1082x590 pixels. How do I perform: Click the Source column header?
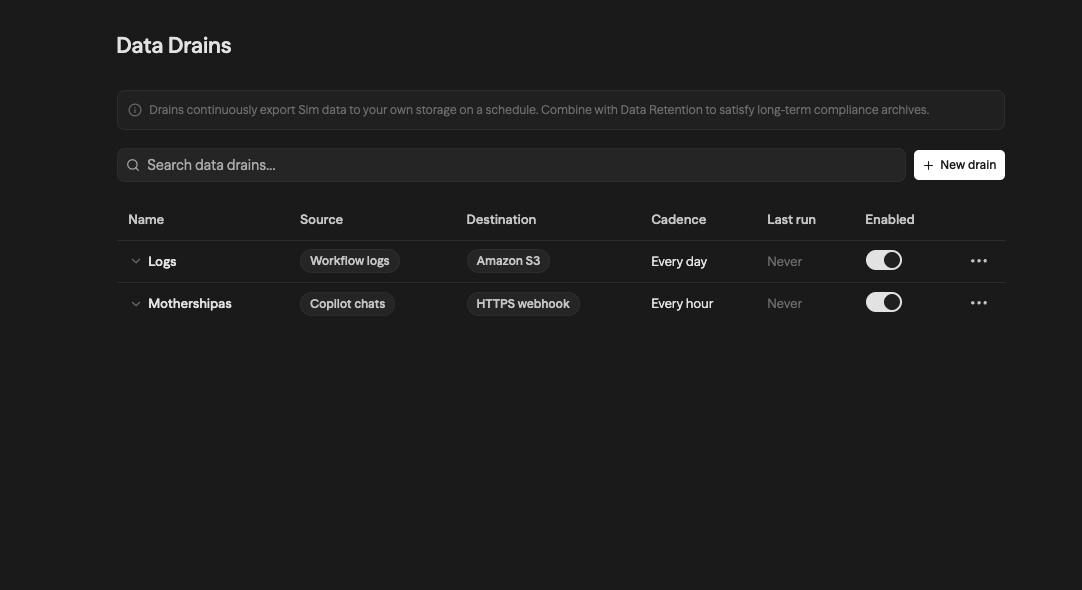[x=322, y=219]
